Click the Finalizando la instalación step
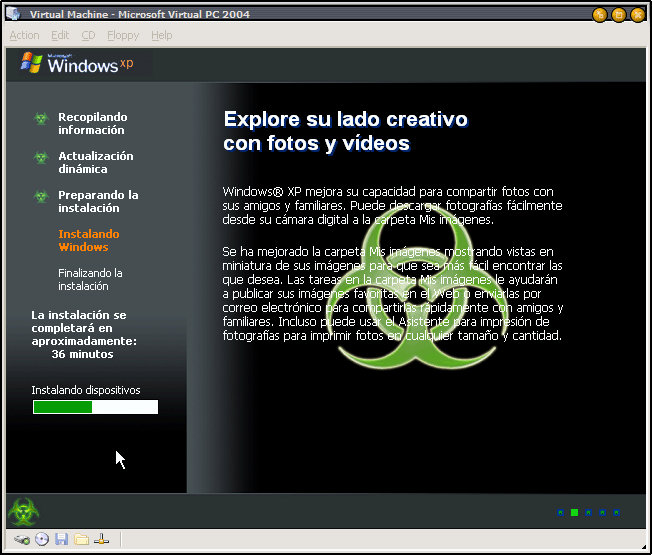Screen dimensions: 652x555 (90, 279)
